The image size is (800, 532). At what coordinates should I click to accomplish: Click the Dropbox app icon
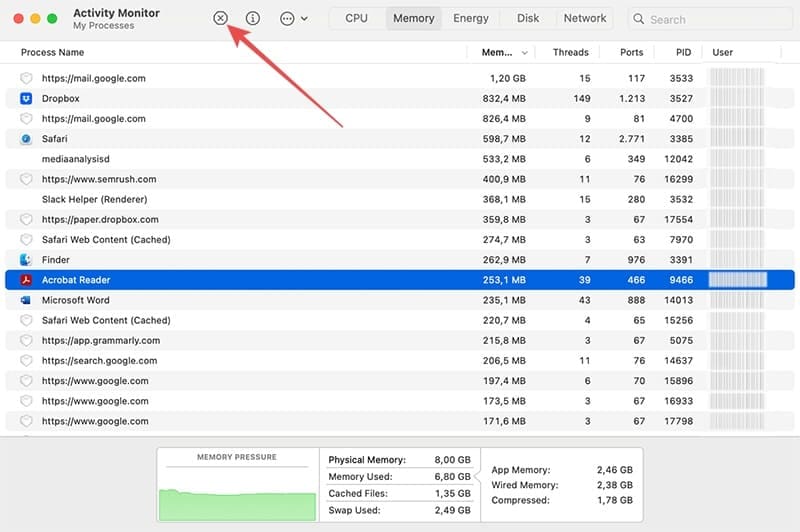click(26, 98)
